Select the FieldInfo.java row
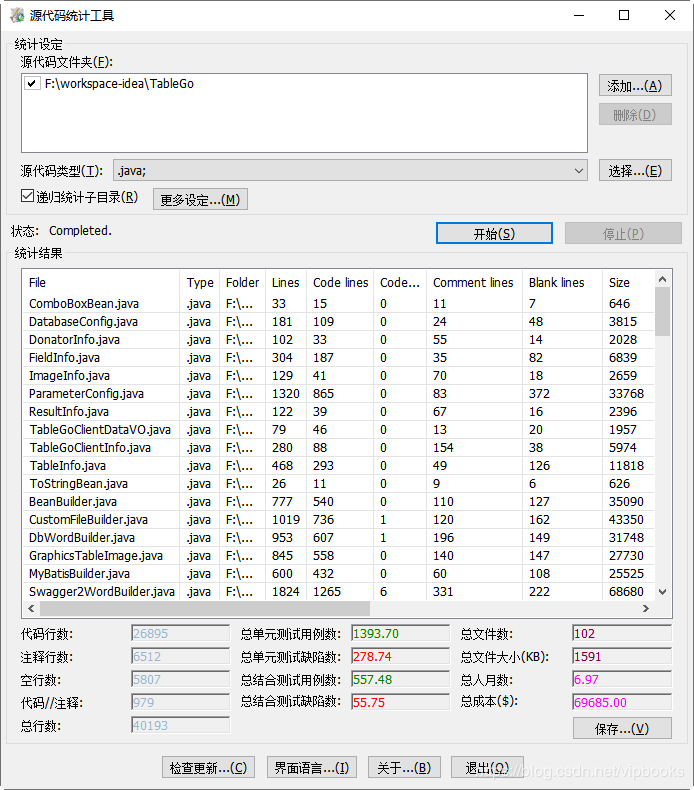The image size is (694, 790). 338,358
